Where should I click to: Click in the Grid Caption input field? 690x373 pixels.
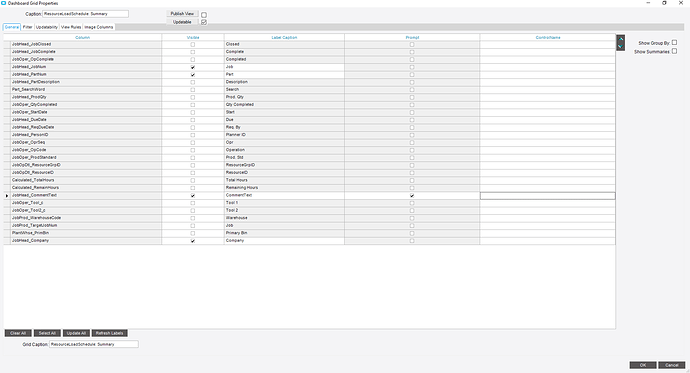pos(94,344)
